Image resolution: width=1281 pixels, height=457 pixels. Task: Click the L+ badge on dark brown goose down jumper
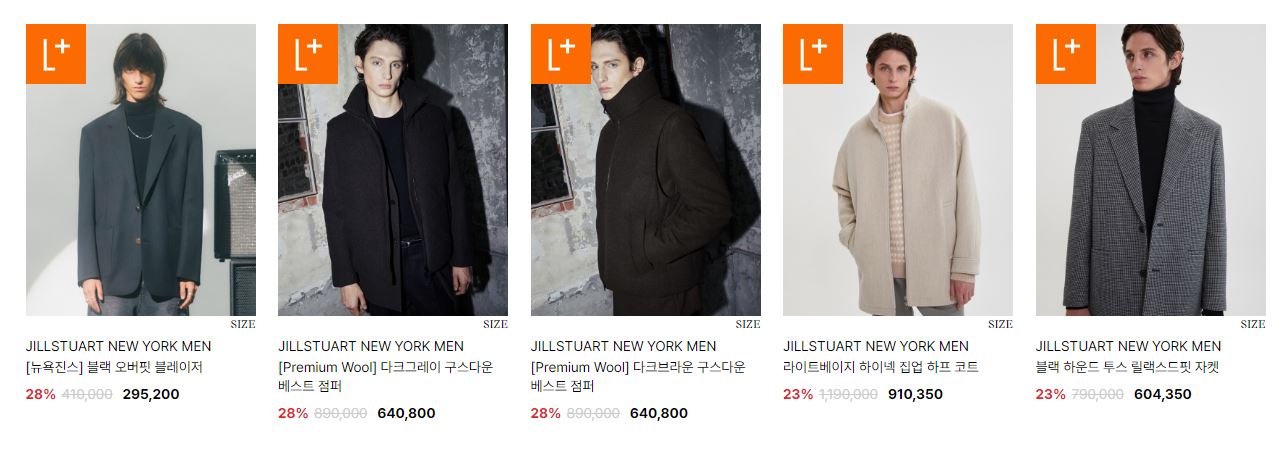tap(561, 54)
